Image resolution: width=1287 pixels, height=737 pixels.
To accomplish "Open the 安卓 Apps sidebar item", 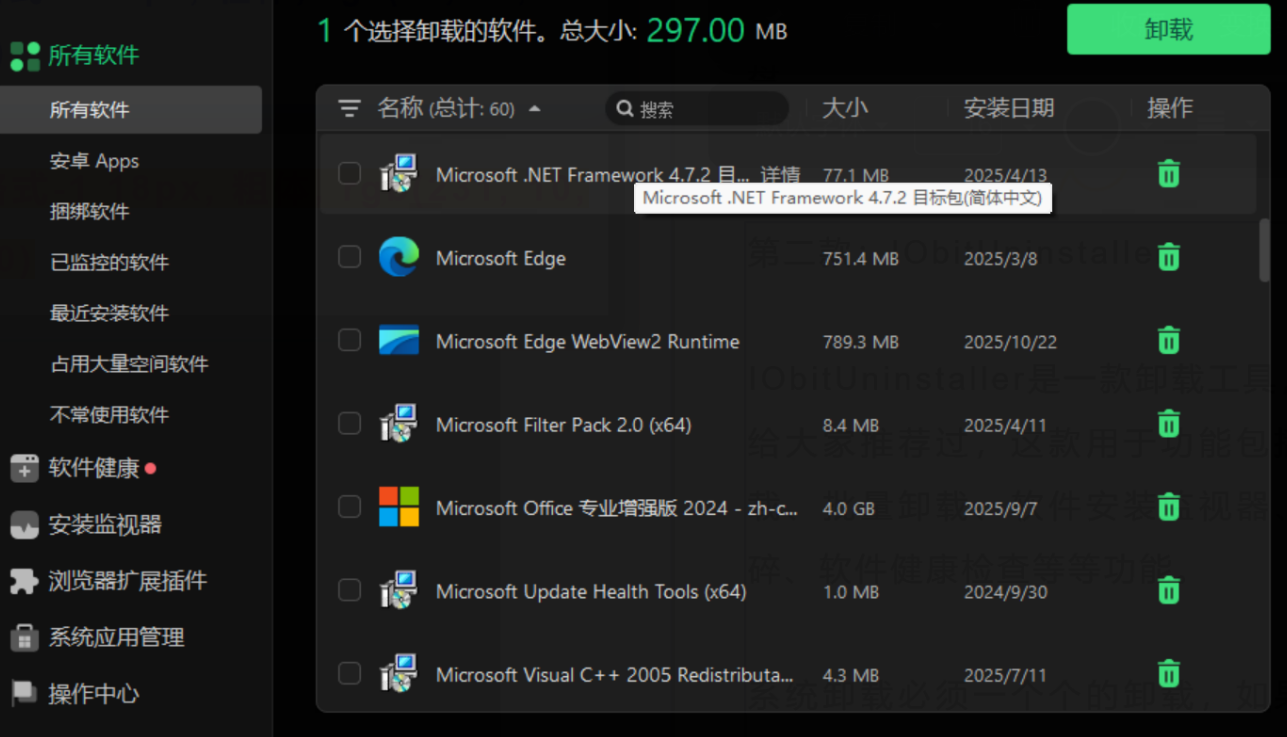I will [x=94, y=161].
